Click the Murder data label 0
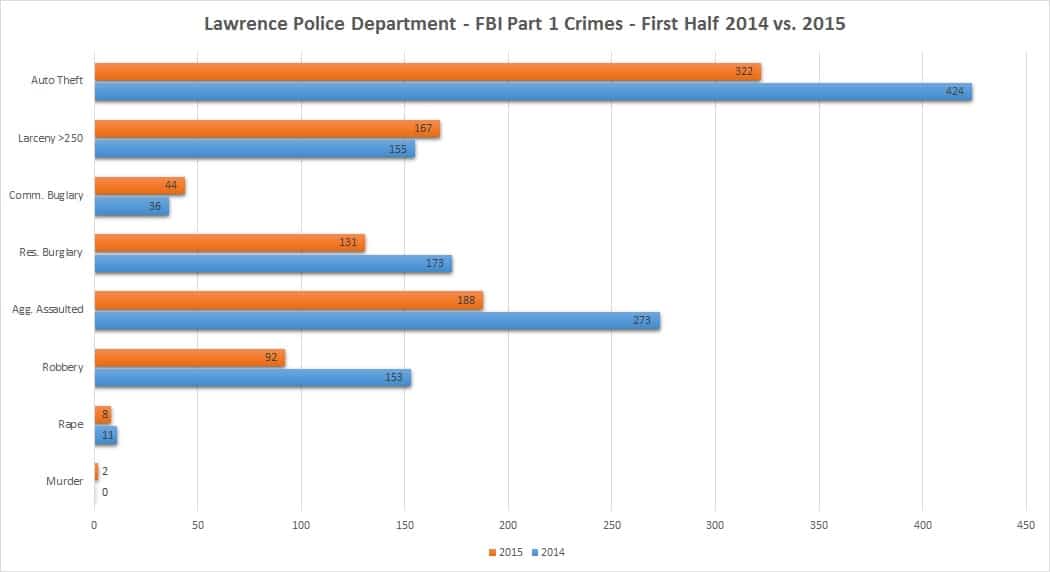 click(104, 492)
